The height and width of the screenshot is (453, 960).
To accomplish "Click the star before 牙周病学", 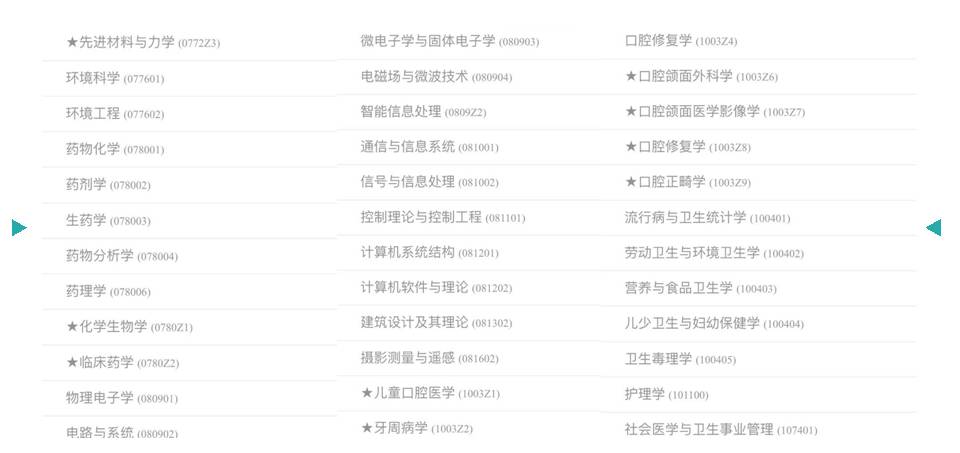I will click(367, 428).
